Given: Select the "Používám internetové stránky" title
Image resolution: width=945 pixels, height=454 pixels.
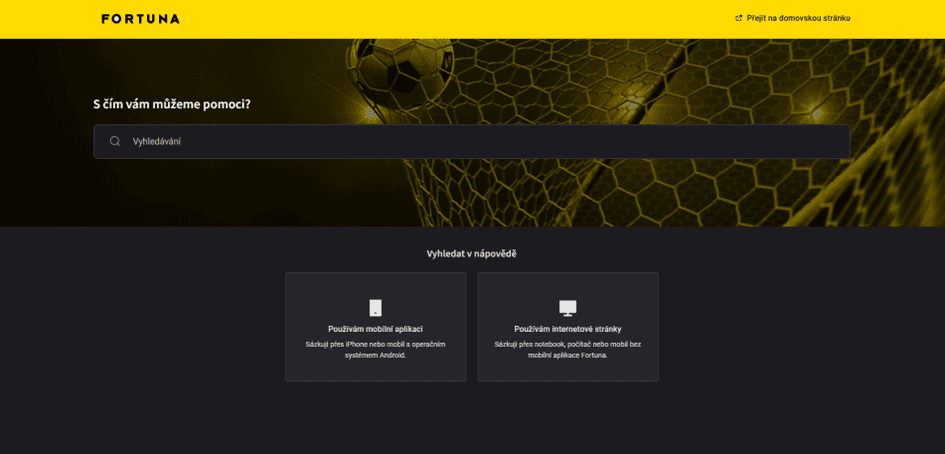Looking at the screenshot, I should [568, 329].
